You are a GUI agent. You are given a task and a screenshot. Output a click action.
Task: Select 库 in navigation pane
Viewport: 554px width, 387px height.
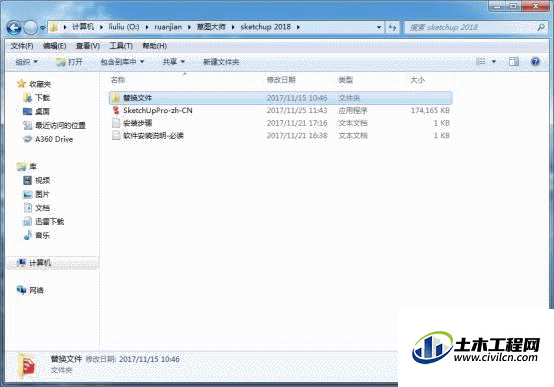coord(33,166)
